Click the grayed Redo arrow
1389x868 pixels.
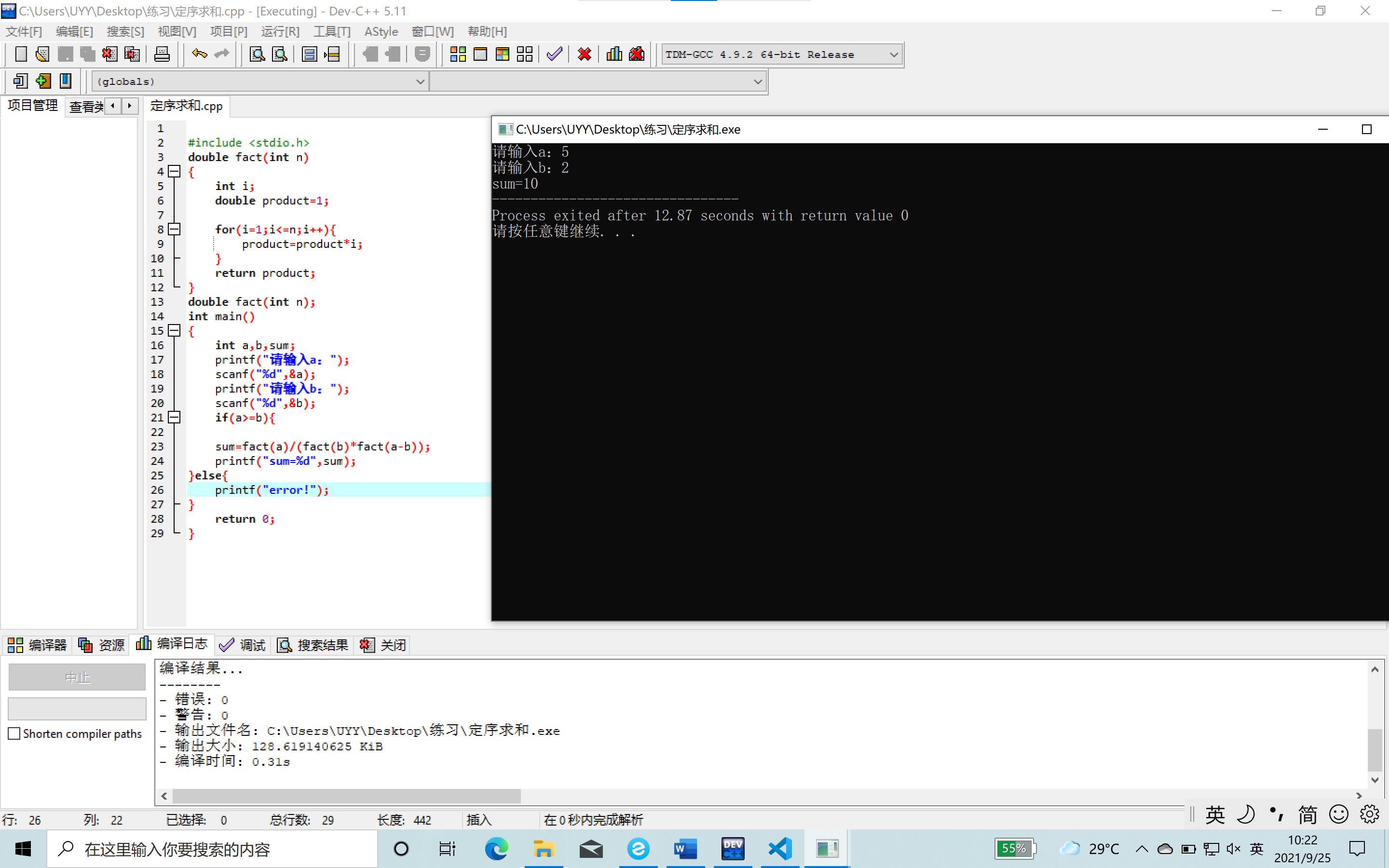[221, 54]
